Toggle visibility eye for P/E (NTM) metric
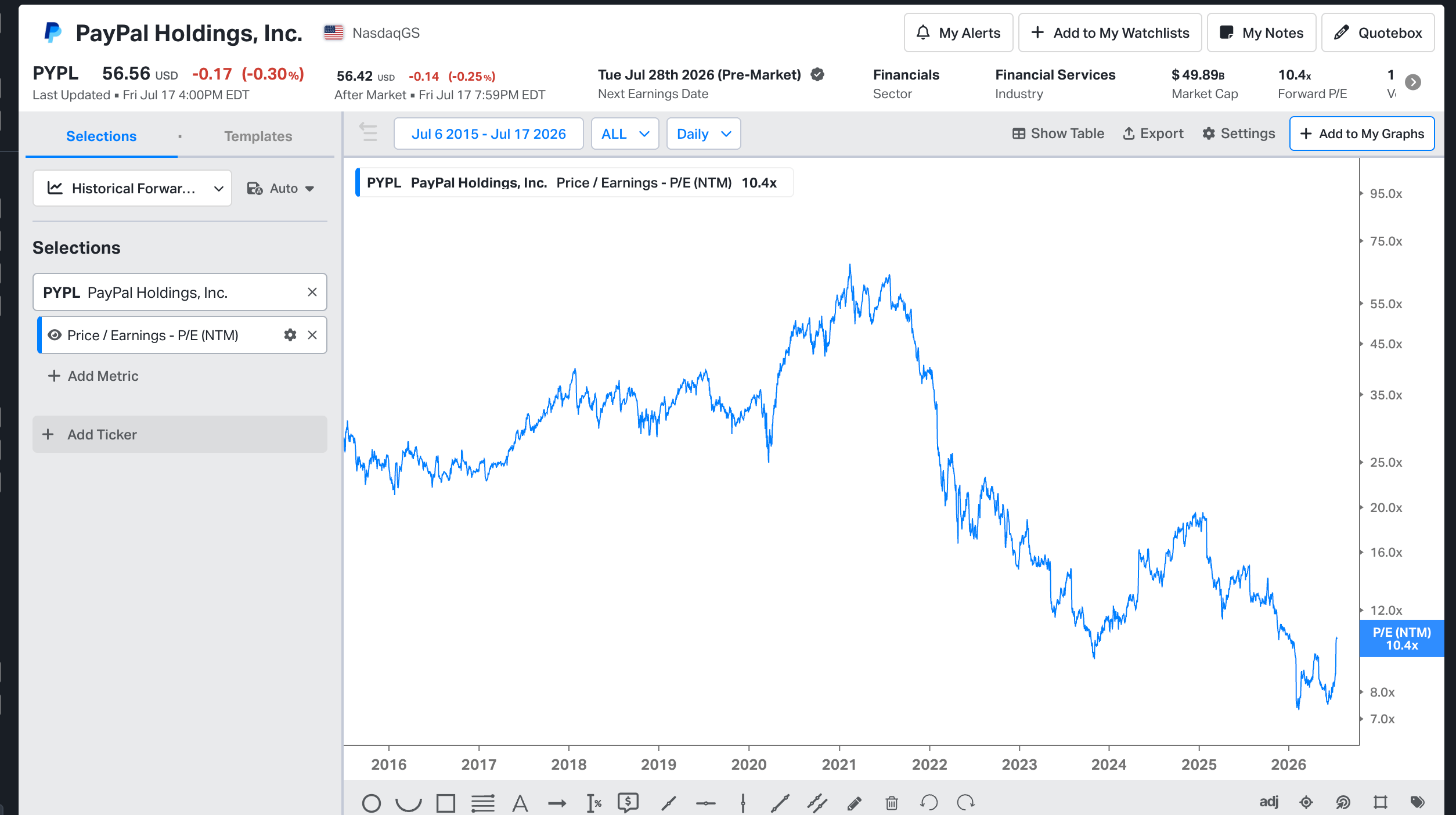 click(x=55, y=335)
